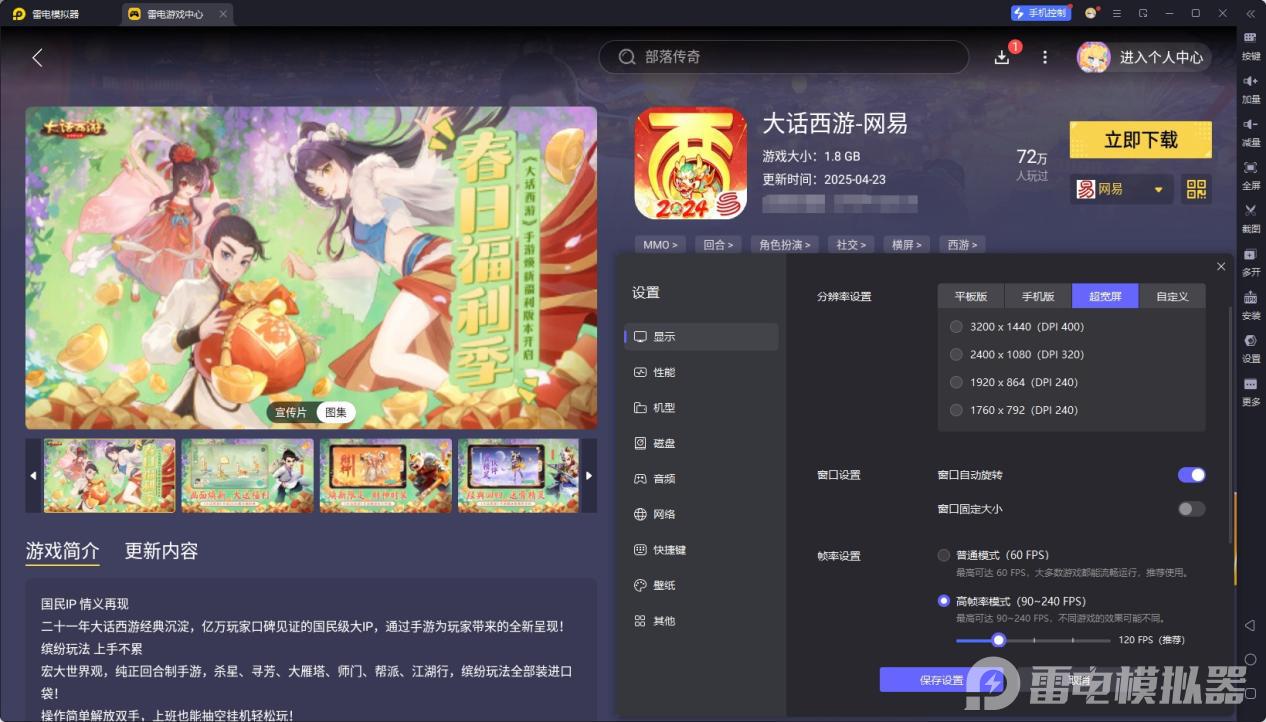Select resolution 1760 x 792 (DPI 240)
The image size is (1266, 722).
pyautogui.click(x=1014, y=410)
